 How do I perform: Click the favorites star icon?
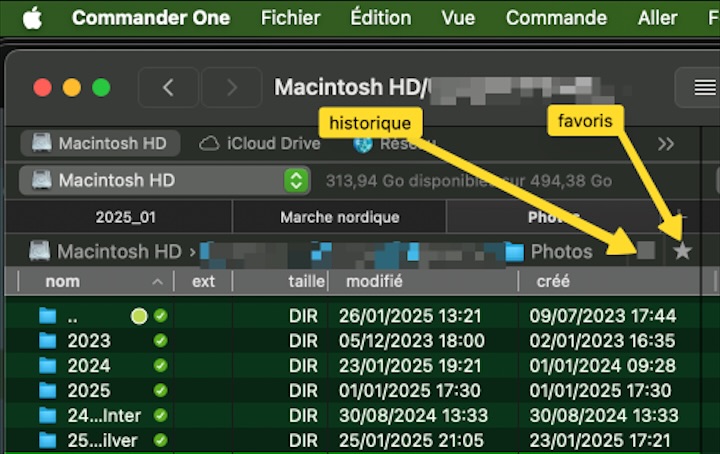coord(682,251)
